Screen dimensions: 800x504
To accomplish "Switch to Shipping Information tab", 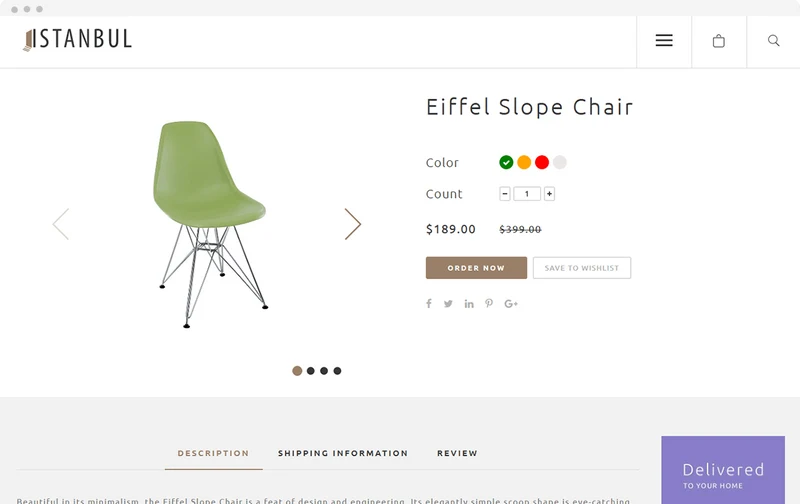I will point(343,453).
